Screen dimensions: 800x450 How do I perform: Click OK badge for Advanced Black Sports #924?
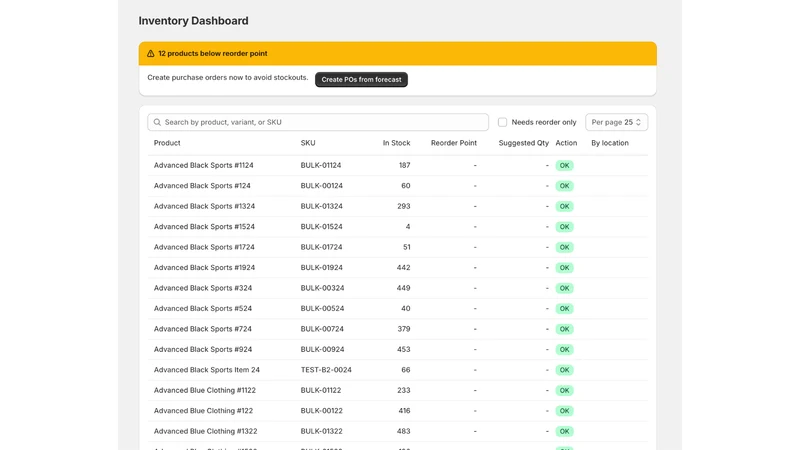coord(564,349)
